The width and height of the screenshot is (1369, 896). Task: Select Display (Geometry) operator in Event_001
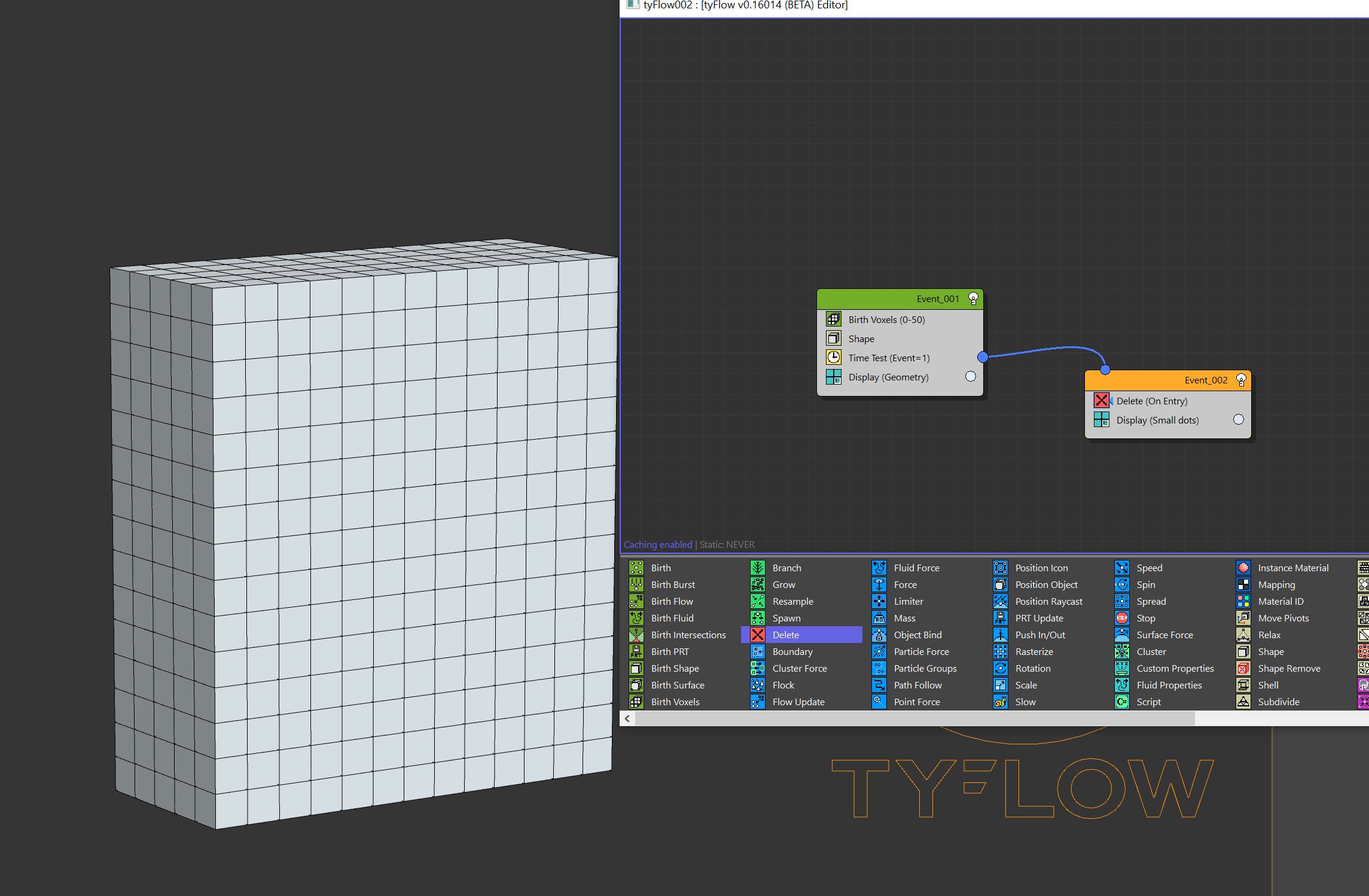[900, 377]
